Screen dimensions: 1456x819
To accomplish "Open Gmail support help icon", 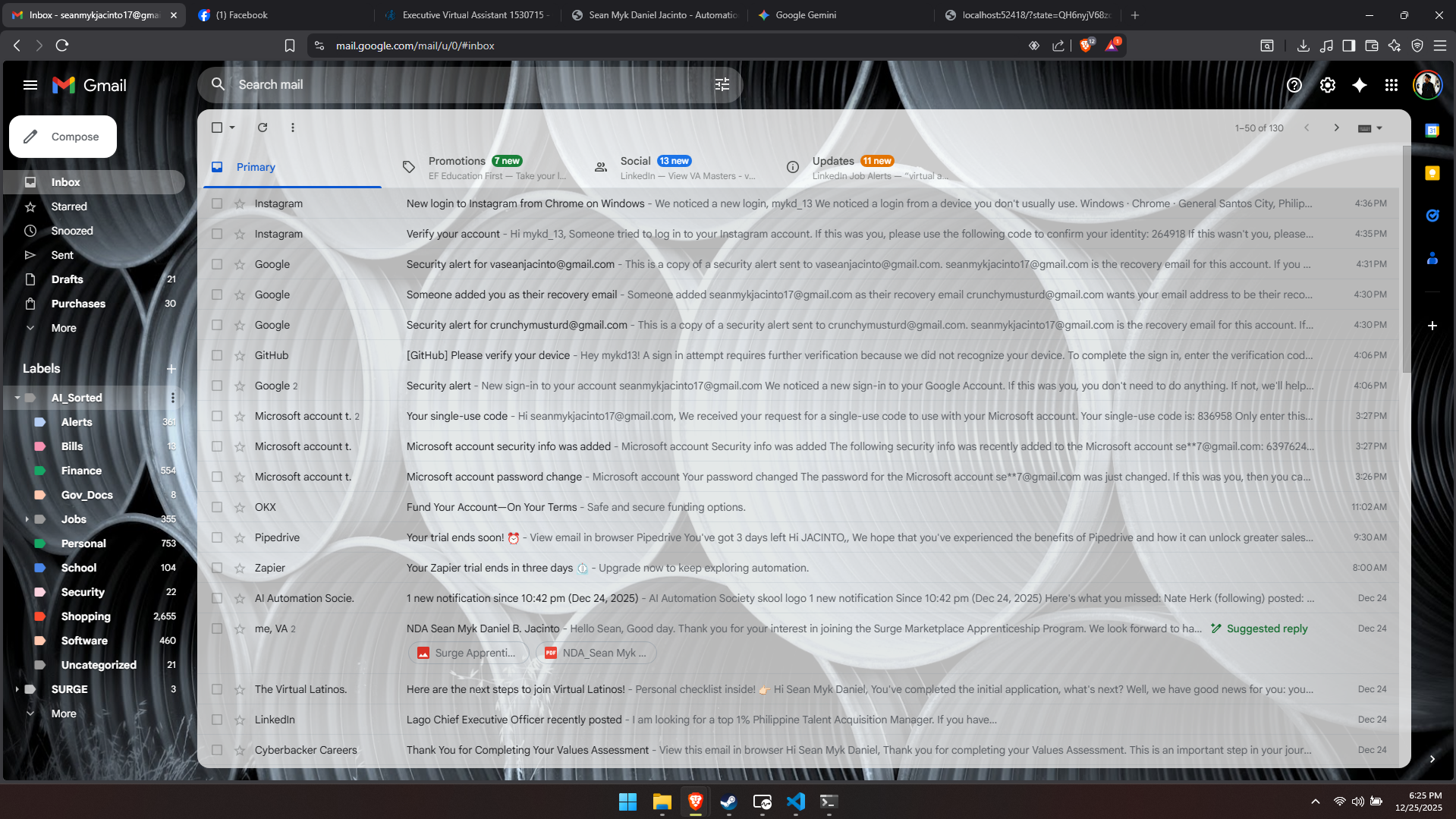I will click(x=1294, y=85).
